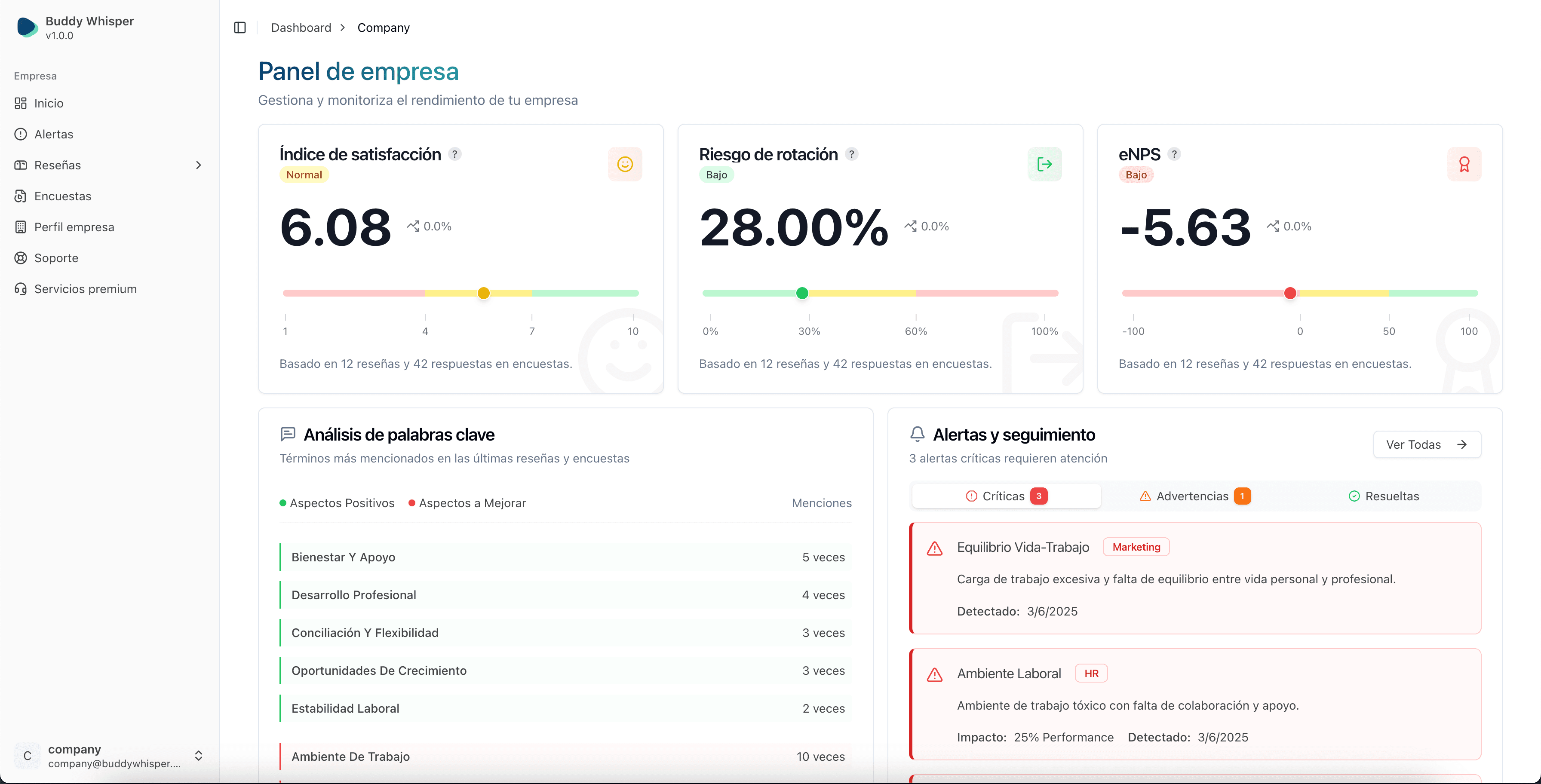This screenshot has height=784, width=1541.
Task: Open help tooltip for eNPS
Action: pos(1174,154)
